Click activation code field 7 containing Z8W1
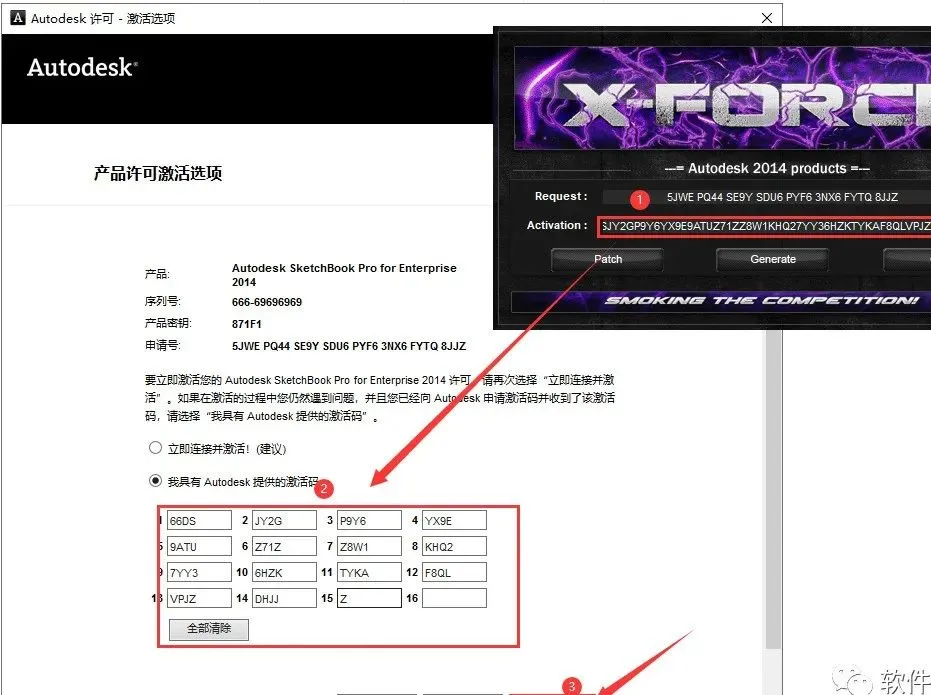 point(369,546)
